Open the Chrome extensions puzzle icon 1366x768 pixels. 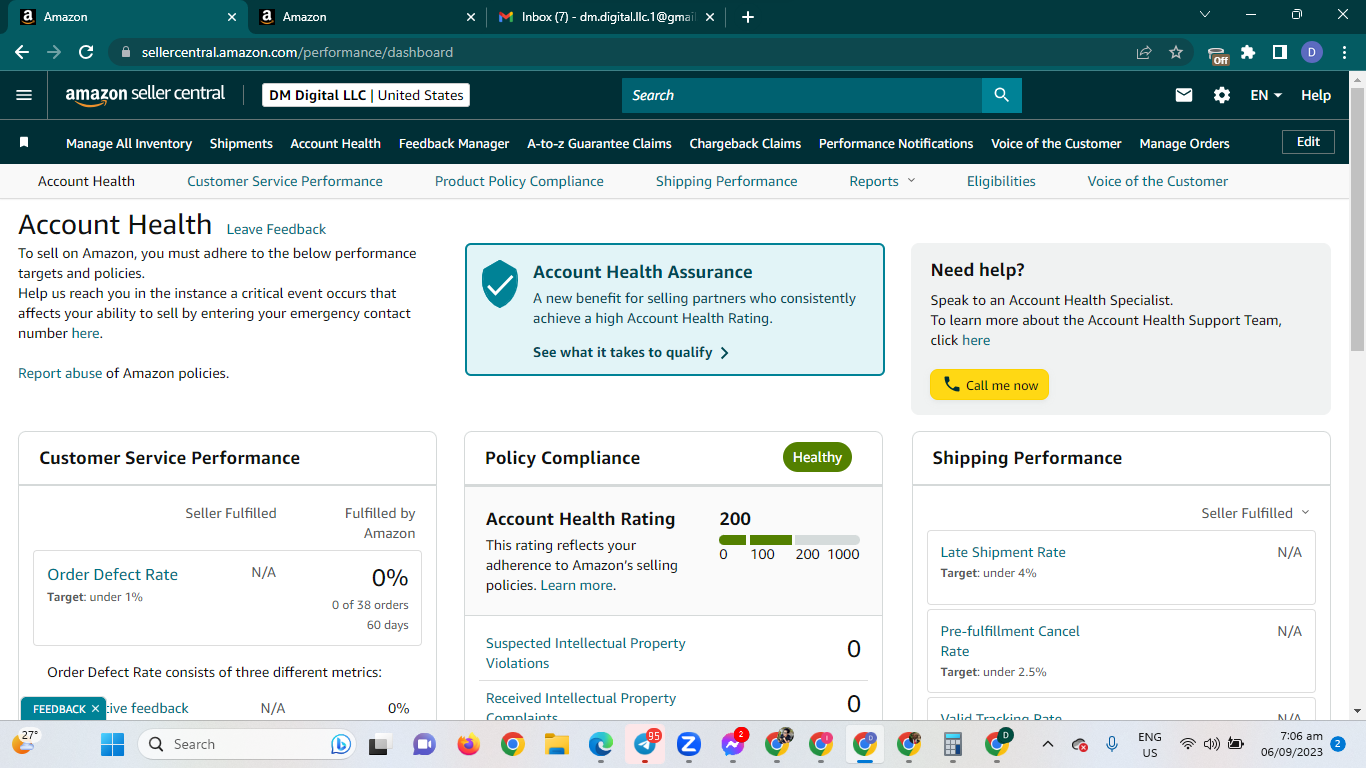point(1248,52)
